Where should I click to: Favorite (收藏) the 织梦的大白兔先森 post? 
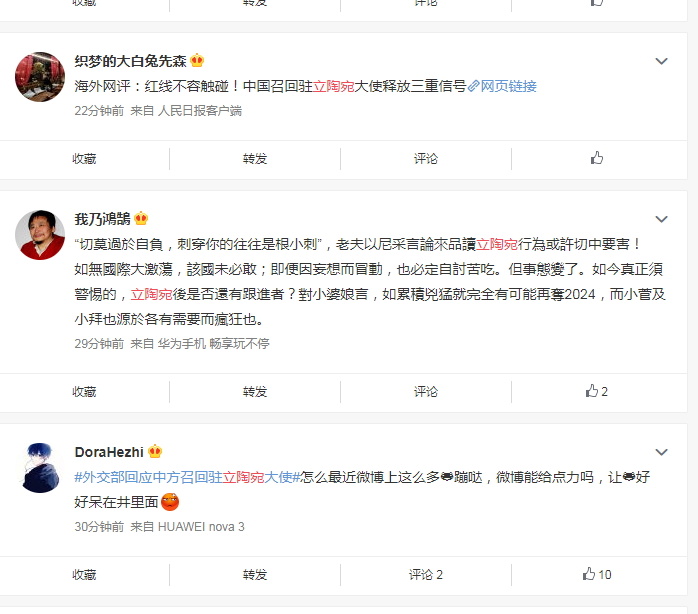(84, 159)
